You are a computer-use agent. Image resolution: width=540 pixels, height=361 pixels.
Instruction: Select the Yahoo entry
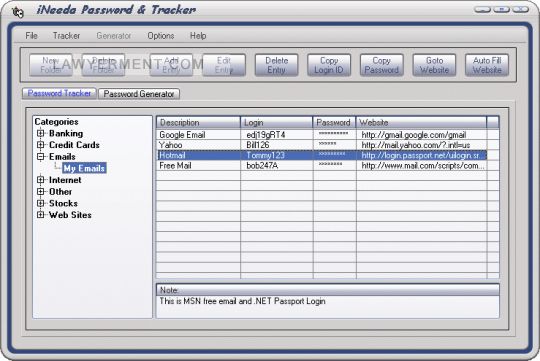pos(170,145)
